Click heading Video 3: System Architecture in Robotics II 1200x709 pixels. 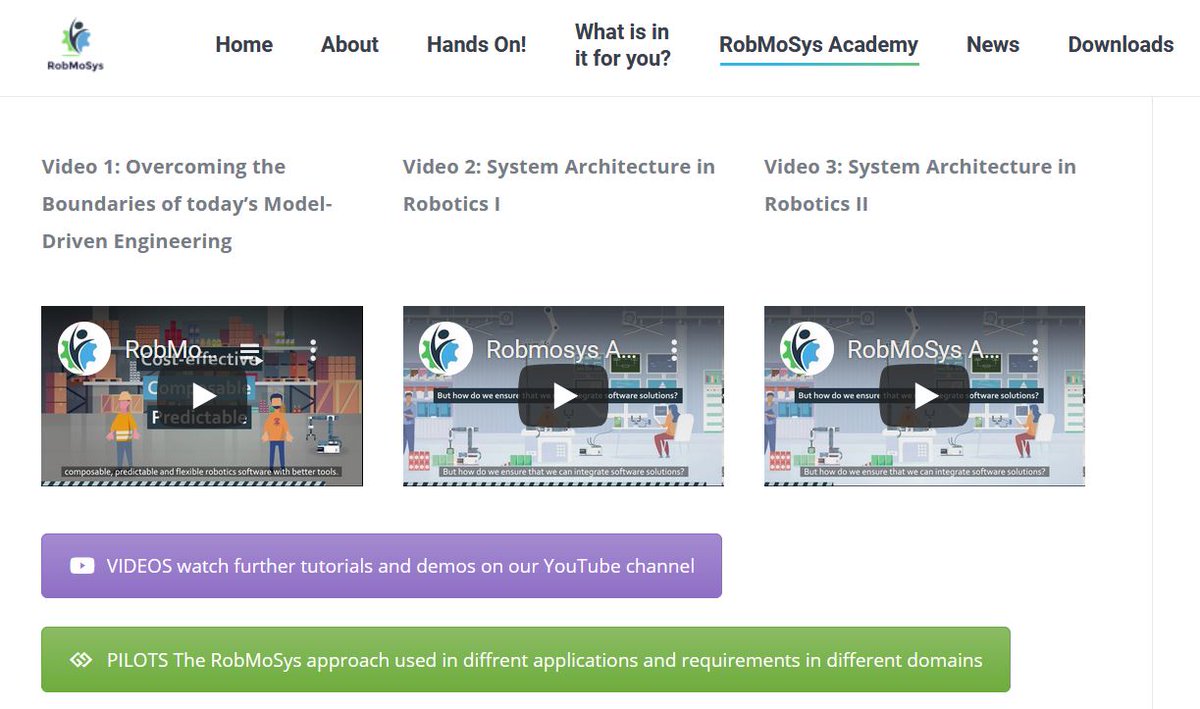920,185
